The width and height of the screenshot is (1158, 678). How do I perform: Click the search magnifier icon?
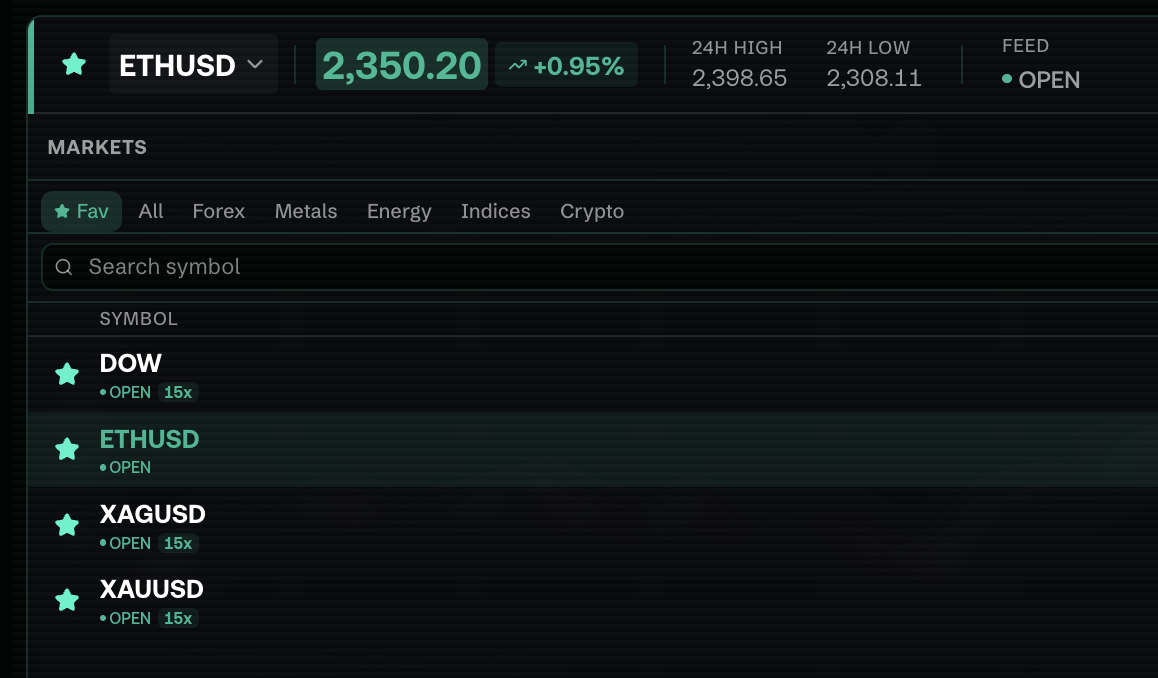click(64, 267)
